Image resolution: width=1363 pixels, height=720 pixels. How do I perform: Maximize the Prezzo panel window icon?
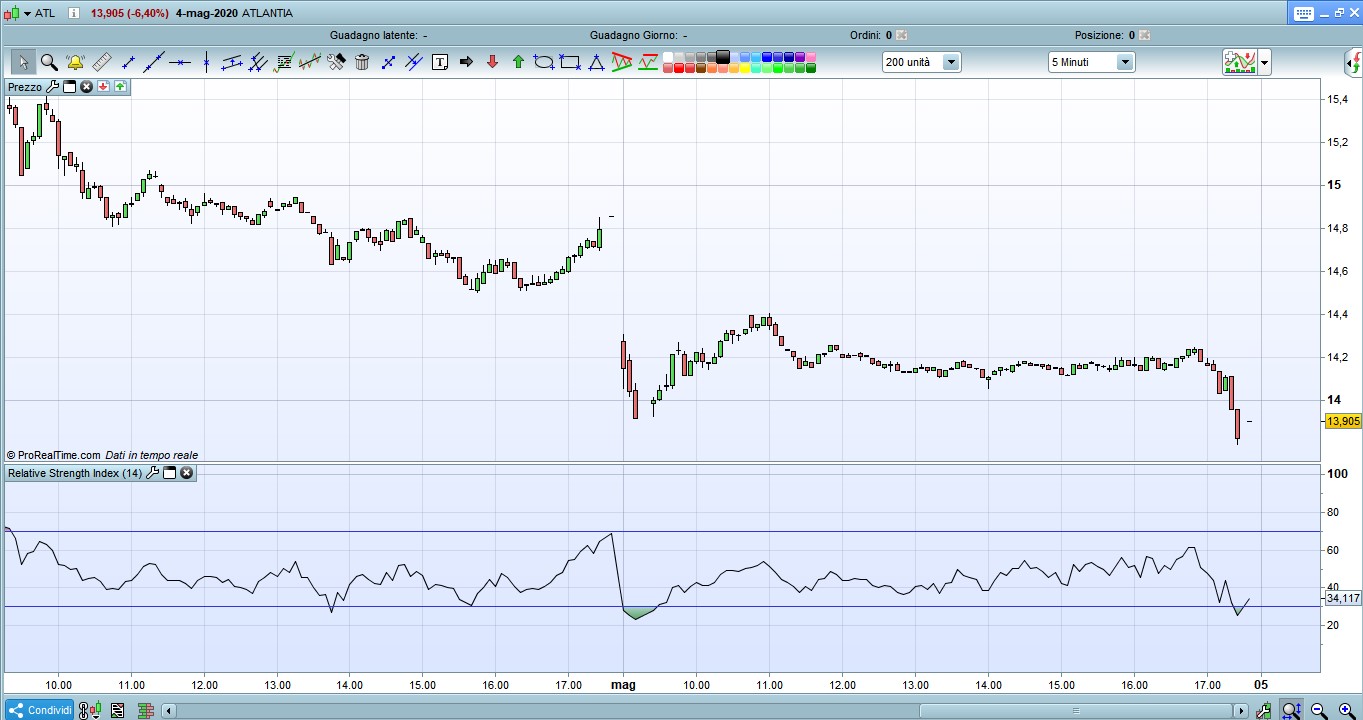click(70, 87)
